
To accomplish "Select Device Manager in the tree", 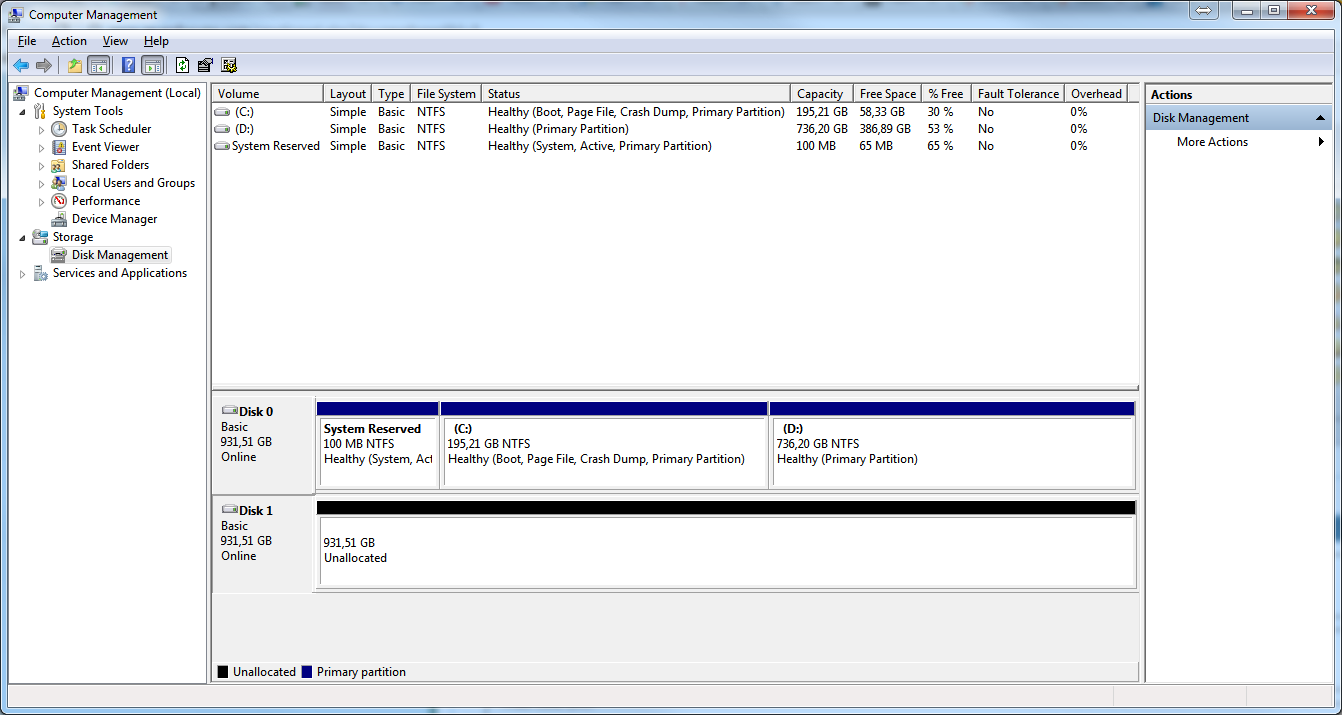I will tap(114, 219).
